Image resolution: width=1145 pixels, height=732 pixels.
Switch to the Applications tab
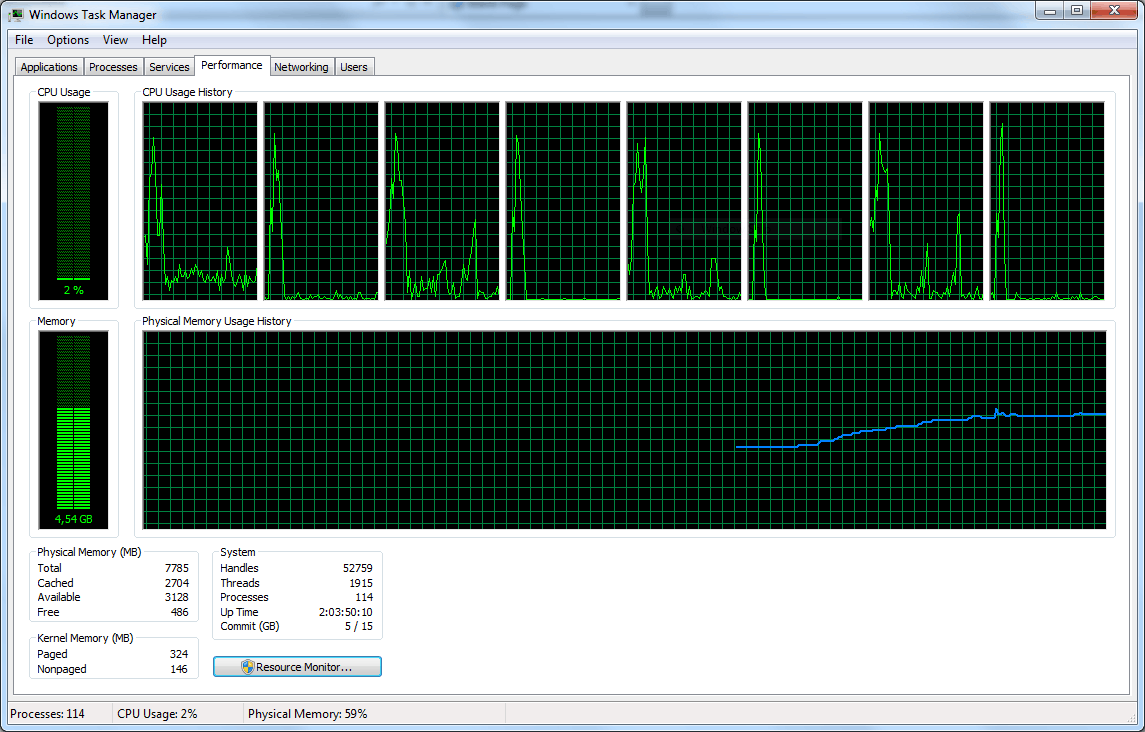tap(49, 67)
